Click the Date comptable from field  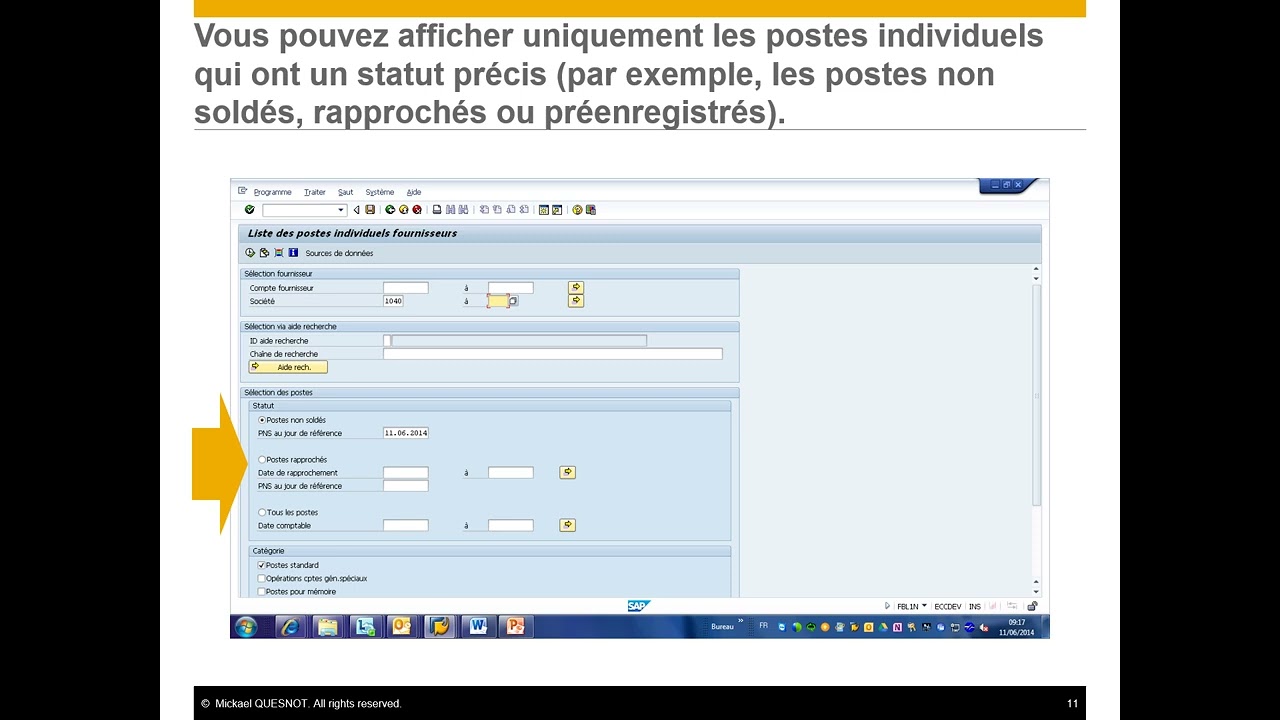(x=405, y=525)
